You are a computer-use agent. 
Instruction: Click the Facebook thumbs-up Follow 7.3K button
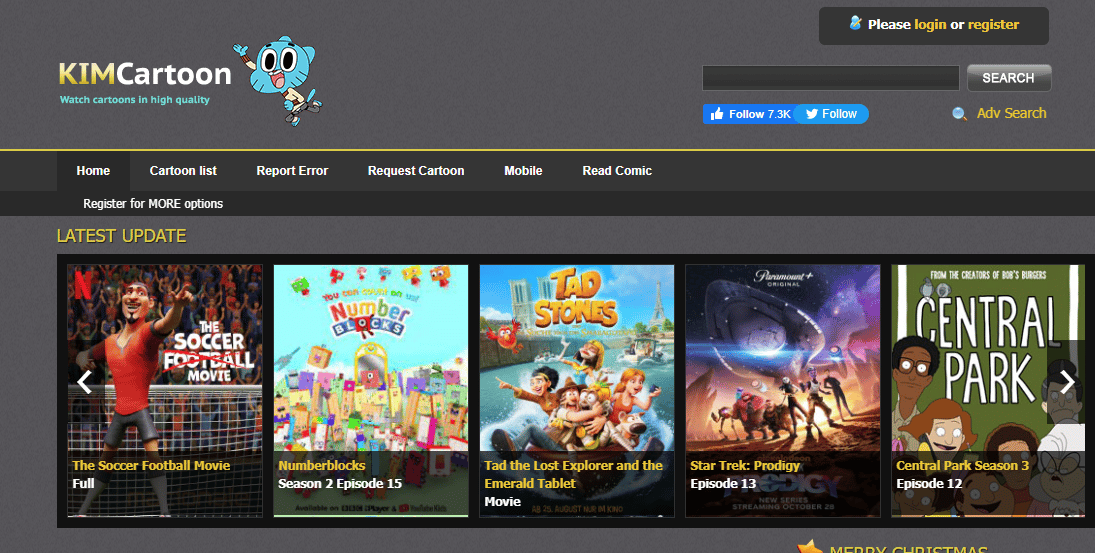tap(749, 114)
